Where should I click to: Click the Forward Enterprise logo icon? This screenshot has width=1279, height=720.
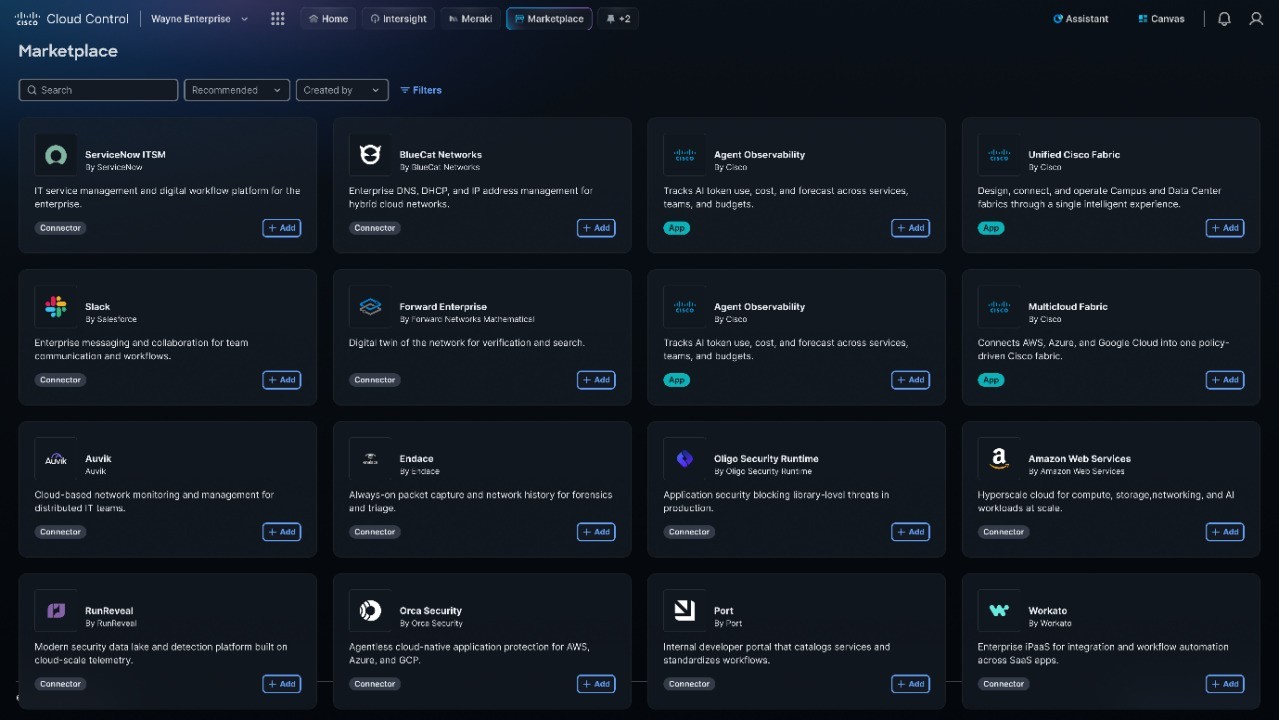click(x=370, y=307)
